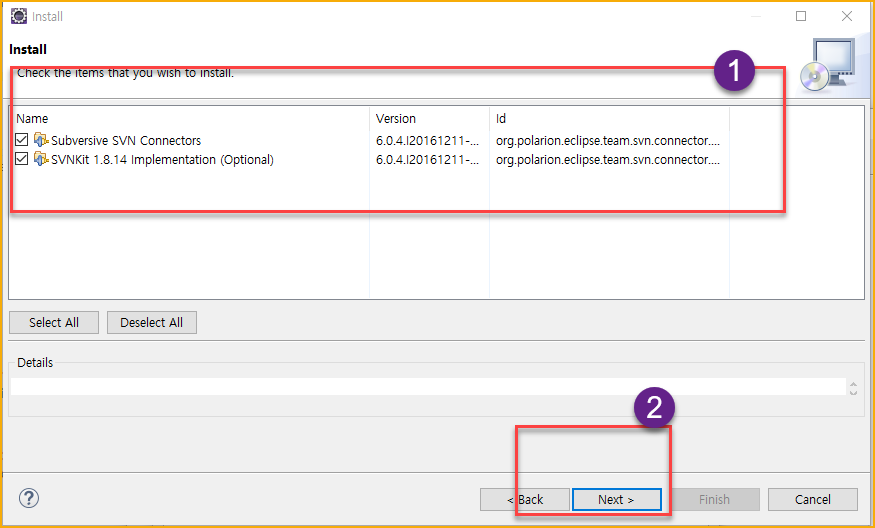Image resolution: width=875 pixels, height=528 pixels.
Task: Select the SVNKit 1.8.14 Implementation (Optional) text
Action: [x=162, y=160]
